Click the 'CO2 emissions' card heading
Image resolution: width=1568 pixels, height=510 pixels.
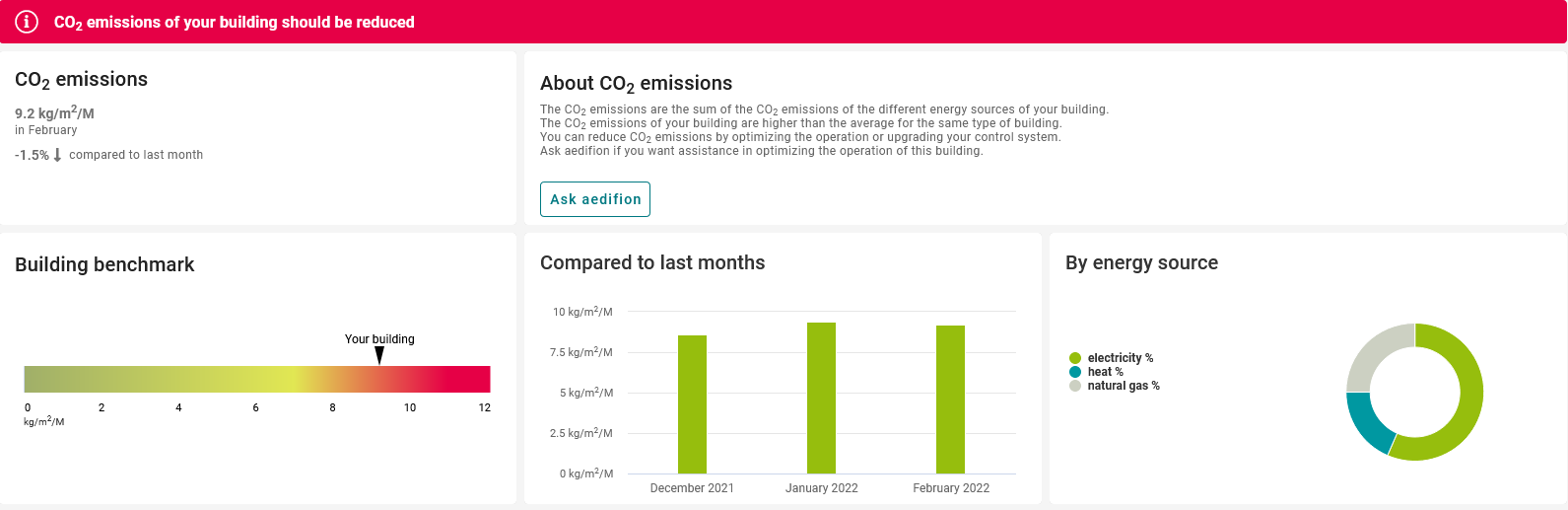[x=81, y=80]
